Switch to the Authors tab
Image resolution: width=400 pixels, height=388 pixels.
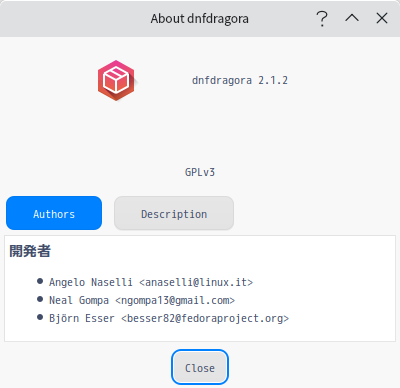[x=54, y=213]
